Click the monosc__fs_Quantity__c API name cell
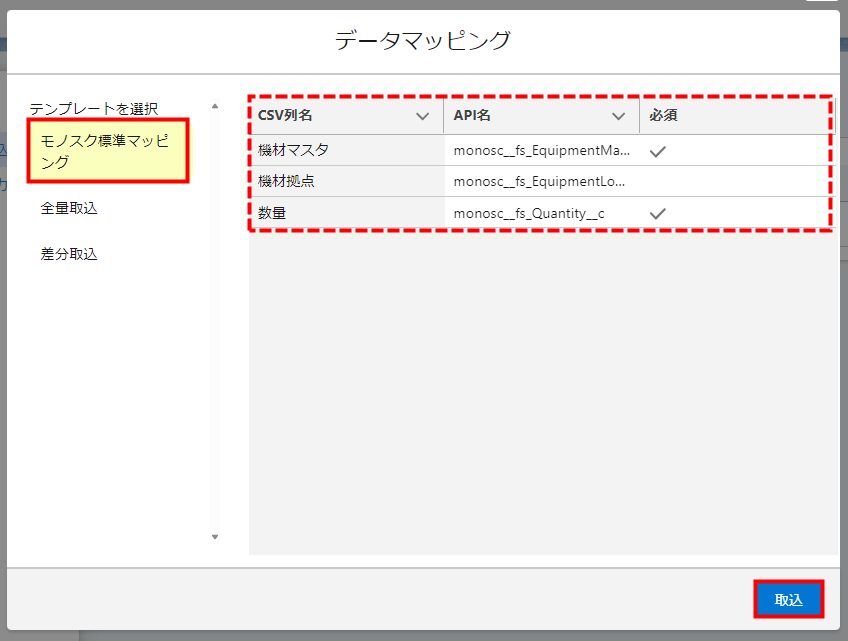848x641 pixels. pos(529,213)
